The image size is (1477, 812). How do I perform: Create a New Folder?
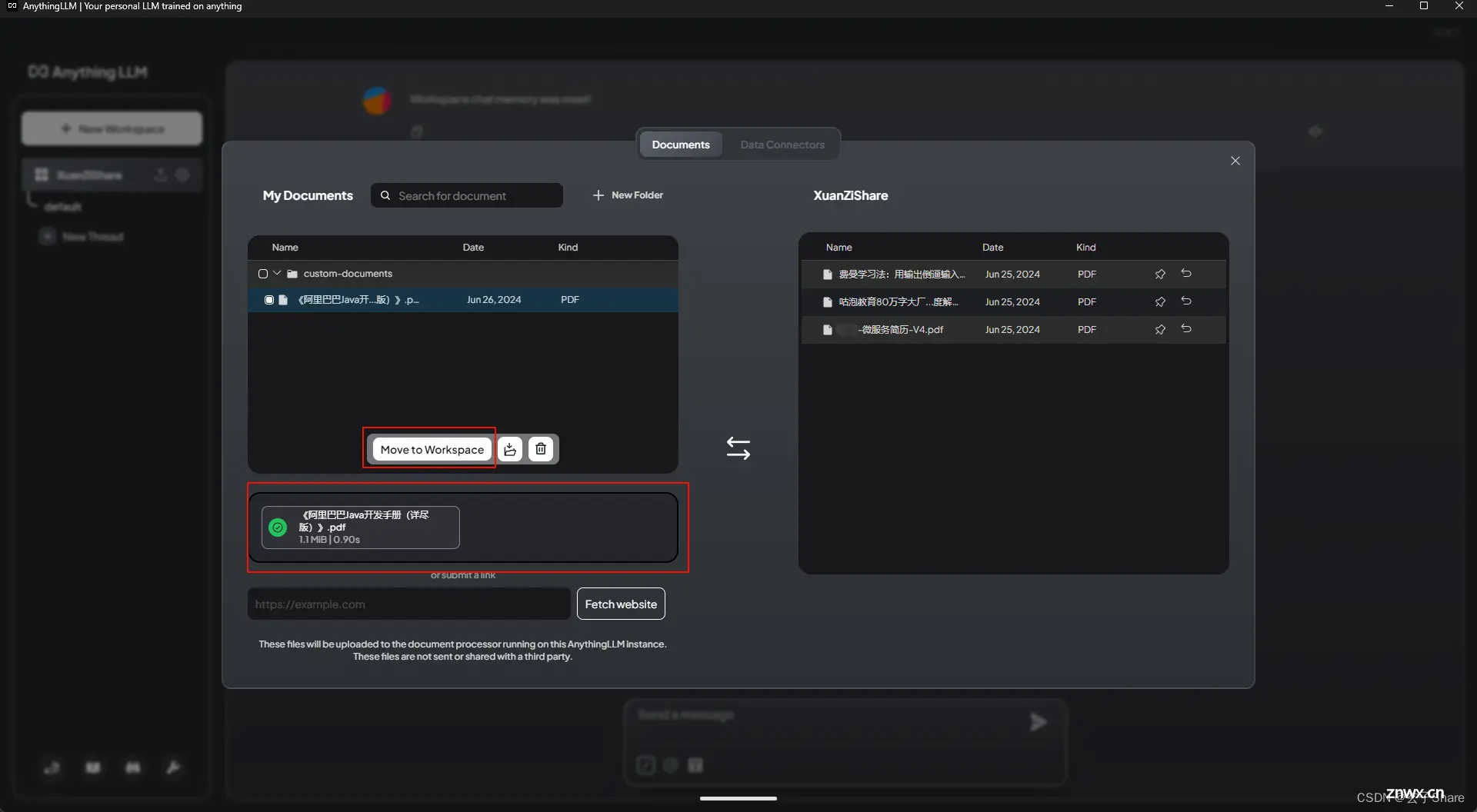point(628,195)
